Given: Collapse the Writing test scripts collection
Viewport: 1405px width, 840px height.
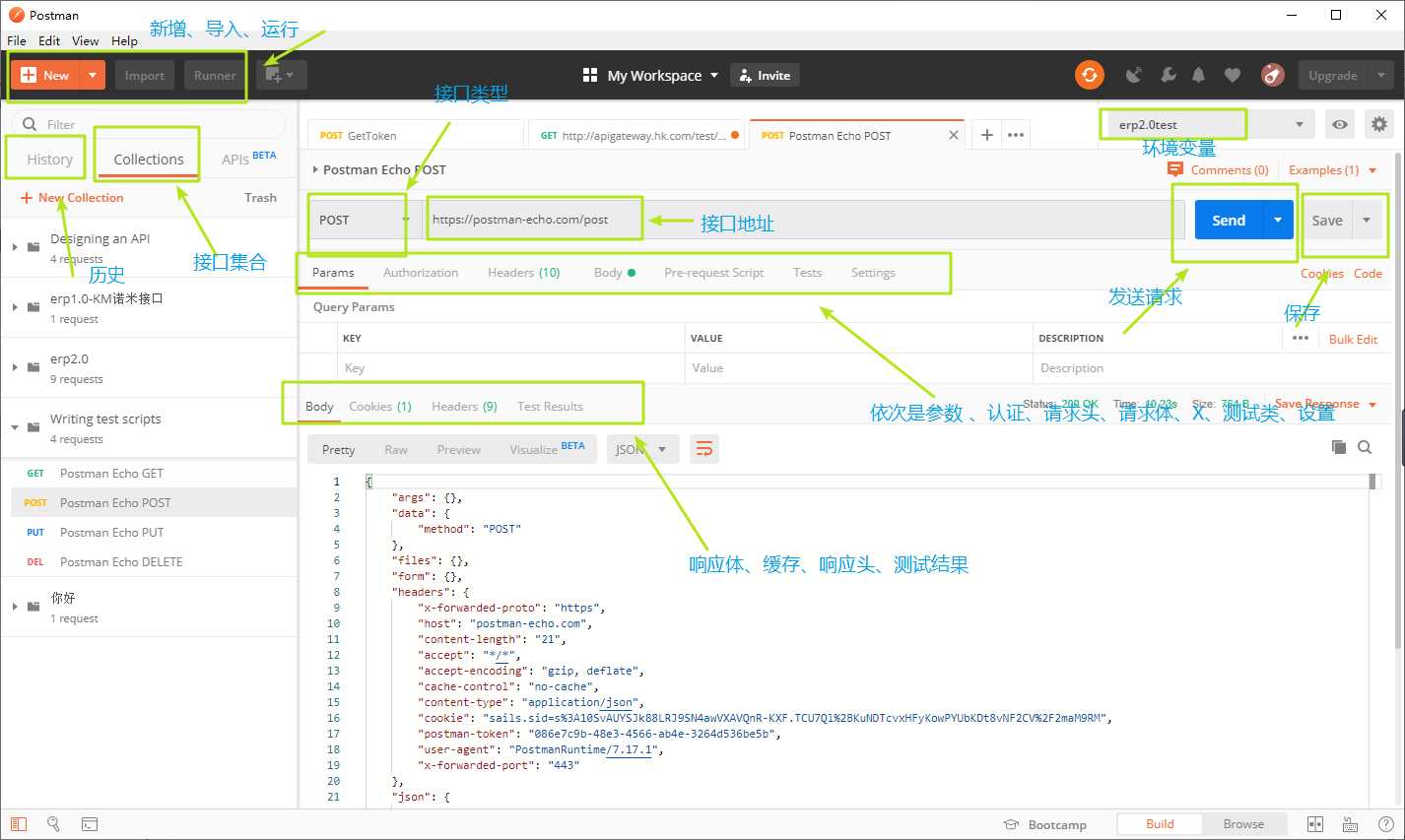Looking at the screenshot, I should [x=15, y=427].
